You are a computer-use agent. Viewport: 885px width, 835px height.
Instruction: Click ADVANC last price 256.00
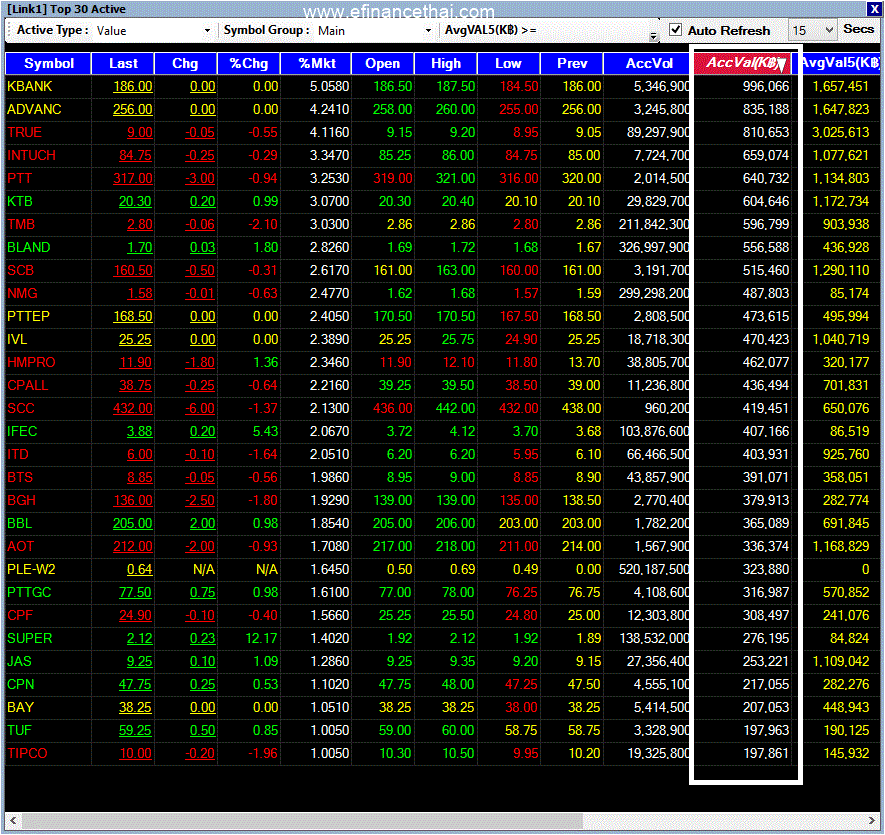point(133,110)
